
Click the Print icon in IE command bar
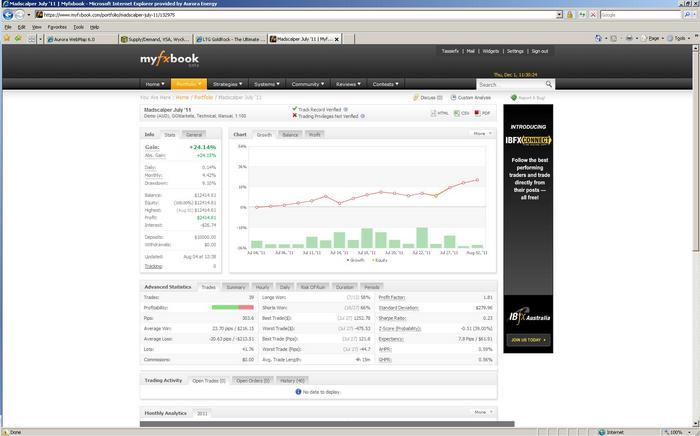pyautogui.click(x=629, y=38)
